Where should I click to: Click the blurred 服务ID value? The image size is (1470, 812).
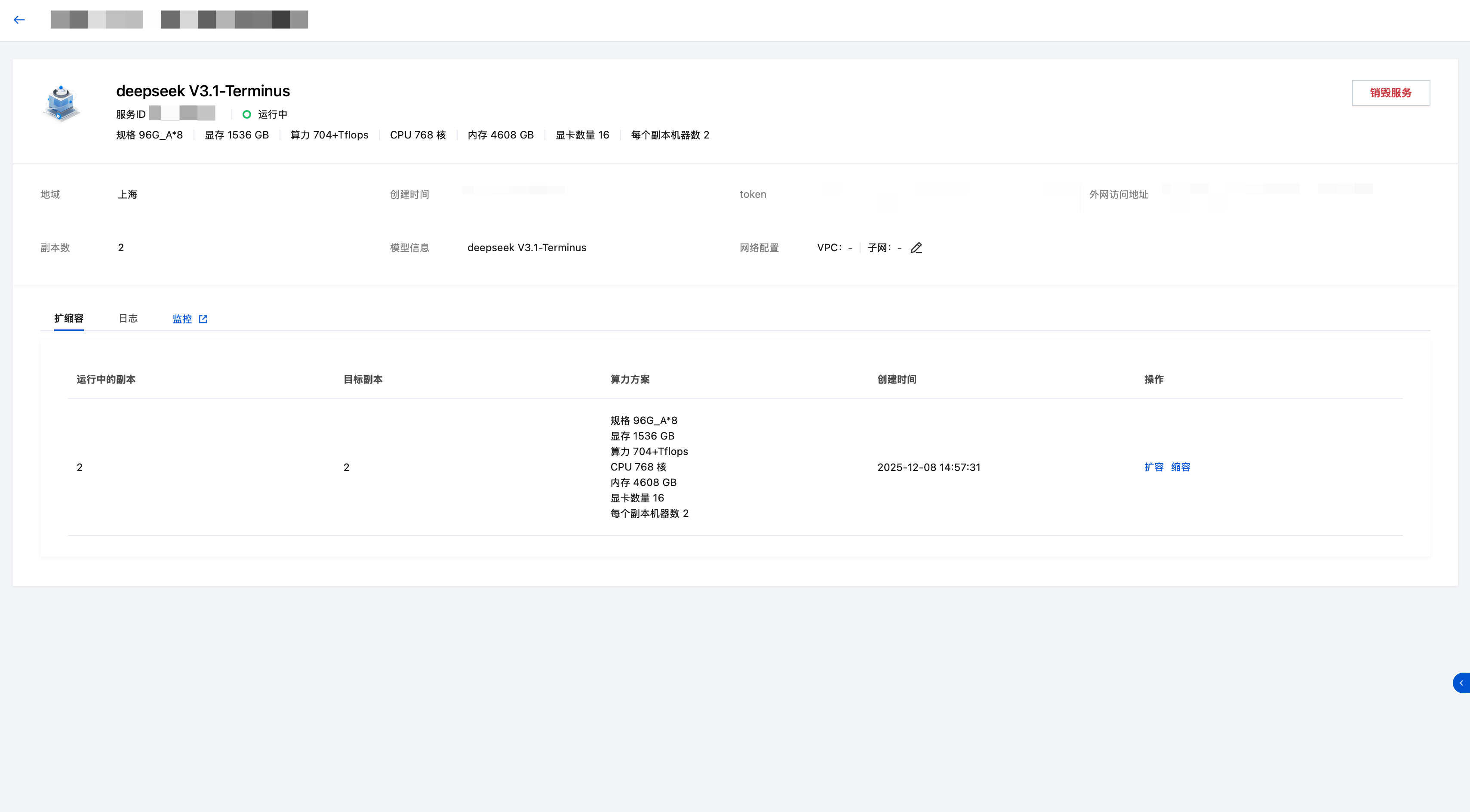click(182, 114)
